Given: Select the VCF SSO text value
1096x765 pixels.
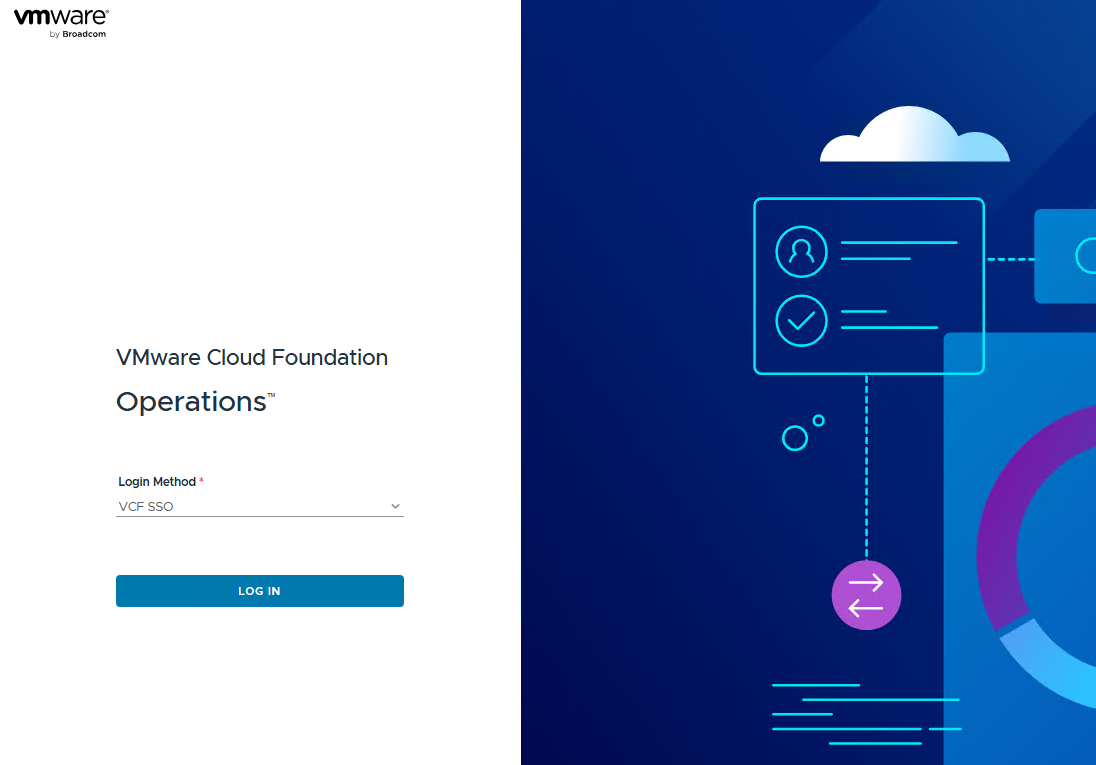Looking at the screenshot, I should click(146, 507).
